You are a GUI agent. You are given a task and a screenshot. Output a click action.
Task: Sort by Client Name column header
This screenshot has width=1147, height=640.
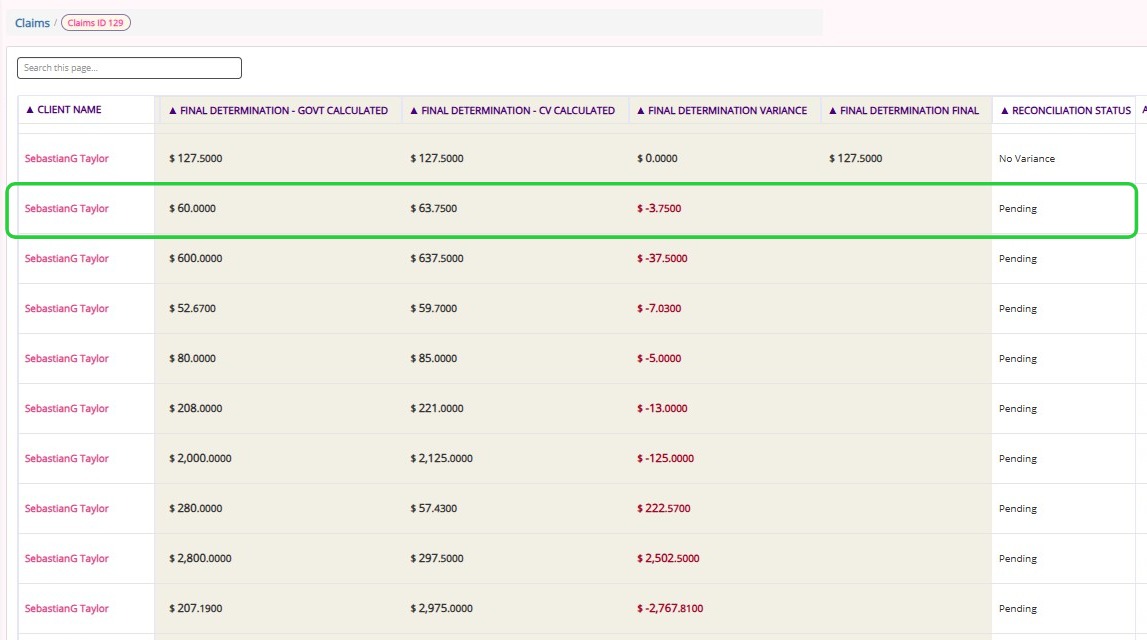[x=64, y=110]
